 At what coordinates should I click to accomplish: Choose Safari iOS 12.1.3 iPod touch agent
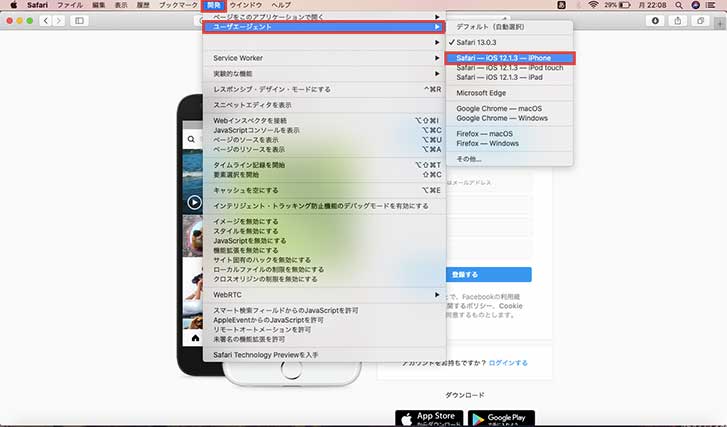click(509, 68)
